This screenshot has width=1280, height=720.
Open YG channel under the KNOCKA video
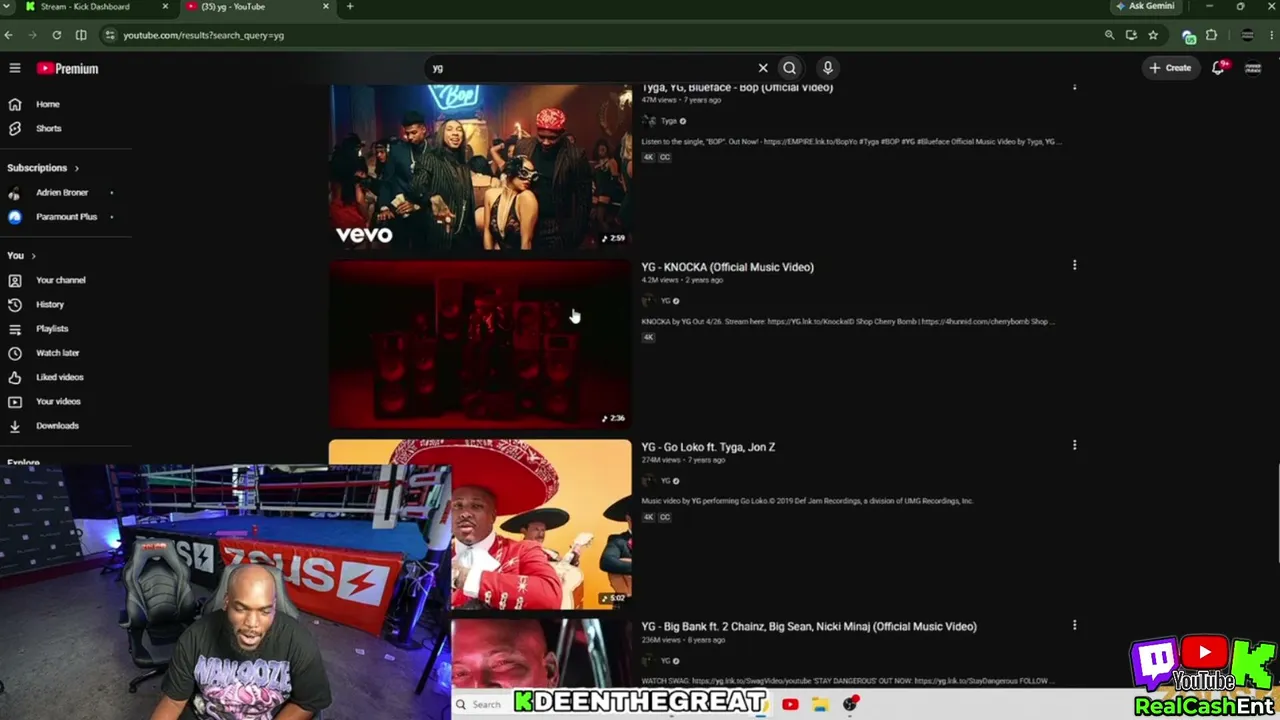[x=664, y=301]
